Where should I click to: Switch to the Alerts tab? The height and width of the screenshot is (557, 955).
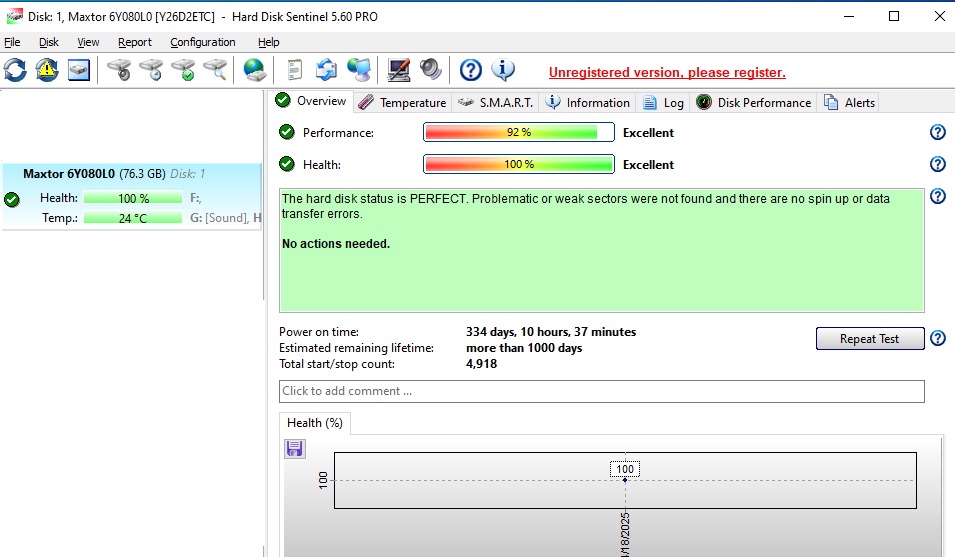849,102
